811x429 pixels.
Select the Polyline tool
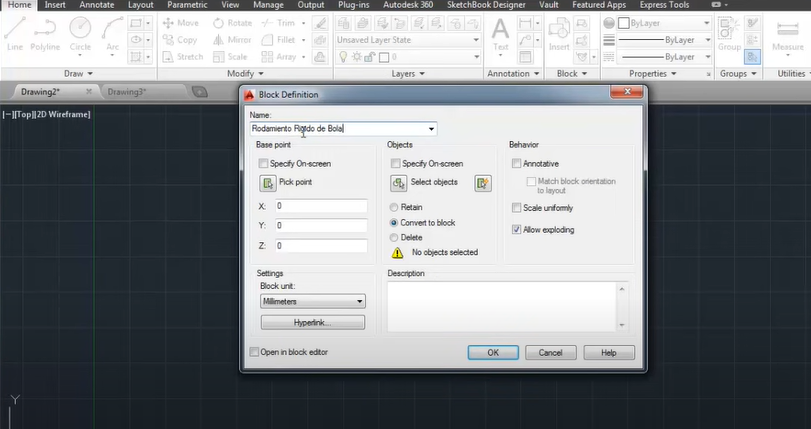tap(44, 34)
